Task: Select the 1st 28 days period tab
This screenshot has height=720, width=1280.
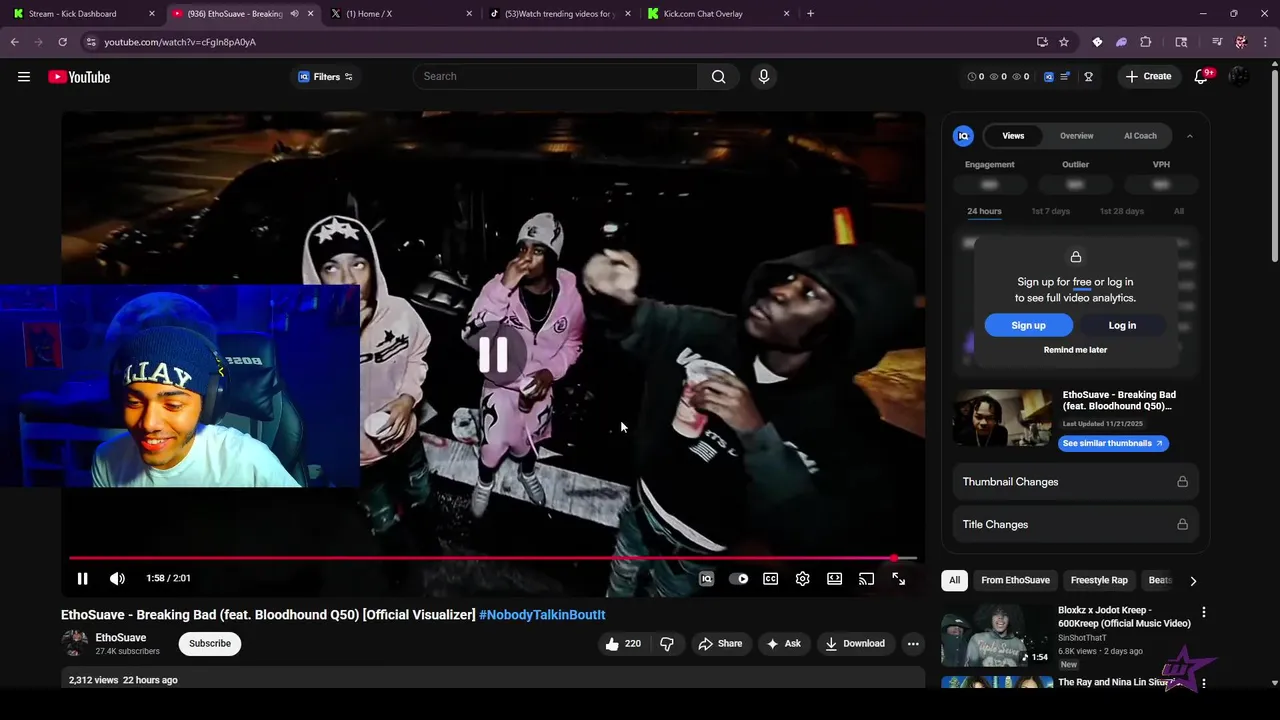Action: (1122, 211)
